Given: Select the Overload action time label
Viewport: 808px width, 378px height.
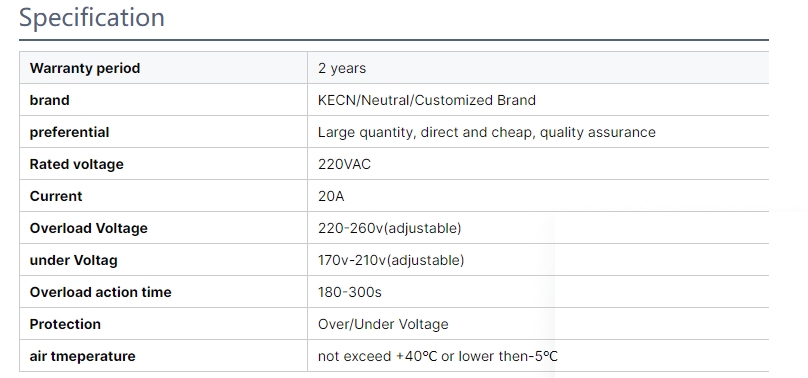Looking at the screenshot, I should [100, 292].
